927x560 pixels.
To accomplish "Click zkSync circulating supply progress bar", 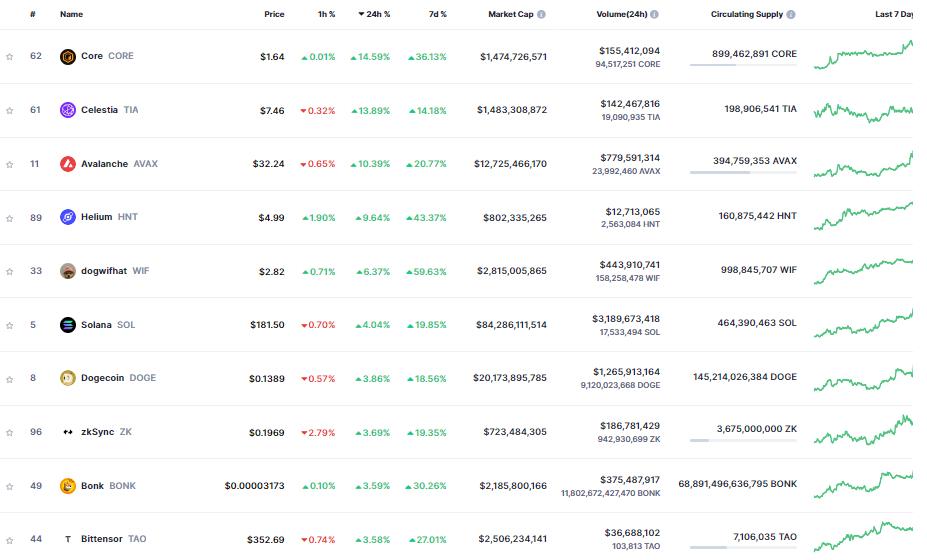I will coord(743,440).
